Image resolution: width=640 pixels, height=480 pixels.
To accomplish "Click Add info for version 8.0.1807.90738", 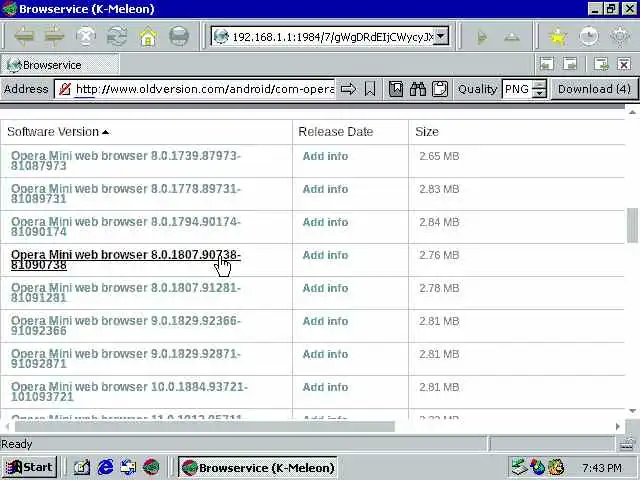I will click(x=325, y=256).
